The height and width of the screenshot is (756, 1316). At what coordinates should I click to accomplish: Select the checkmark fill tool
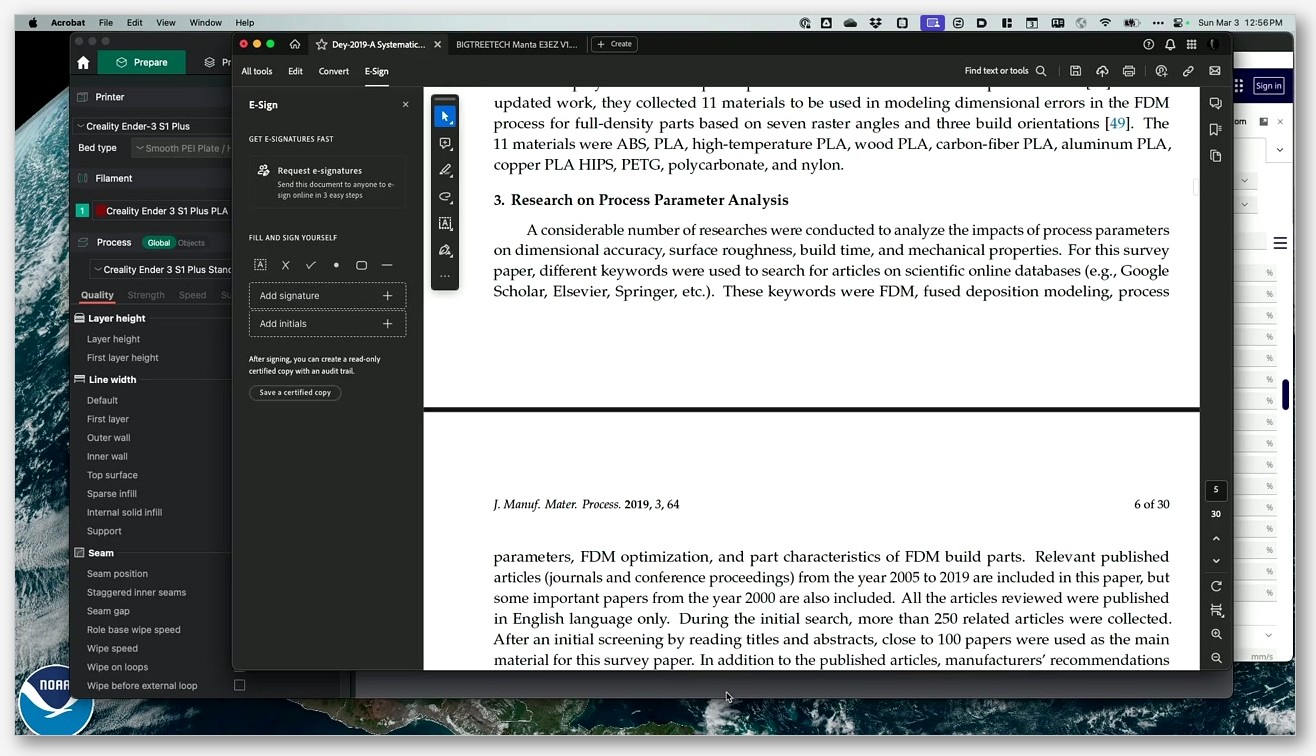pos(311,265)
